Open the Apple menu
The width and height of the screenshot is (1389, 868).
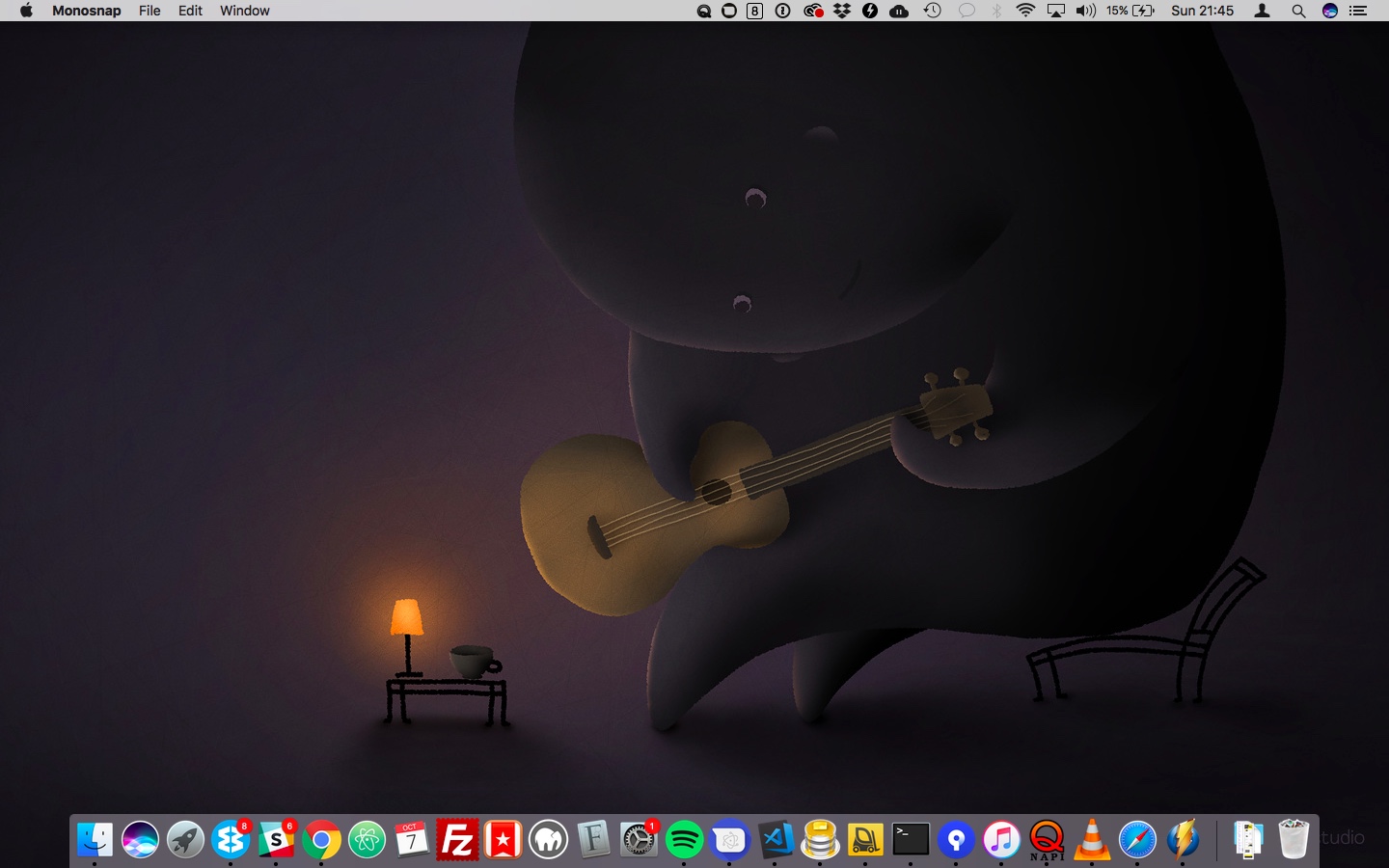pos(26,11)
